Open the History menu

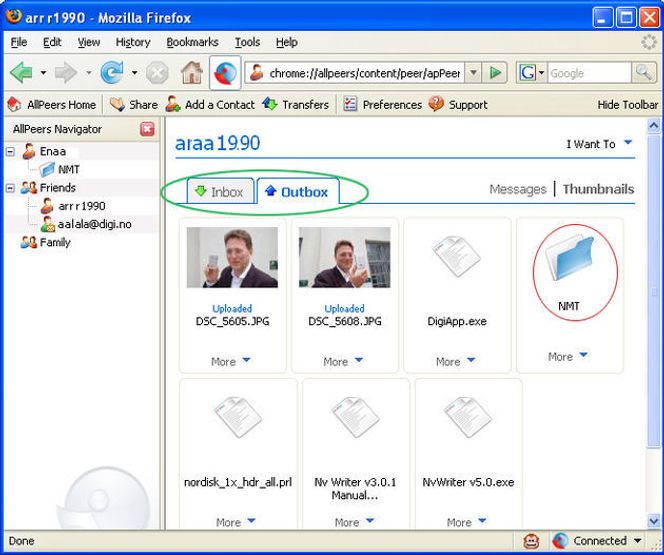coord(133,42)
